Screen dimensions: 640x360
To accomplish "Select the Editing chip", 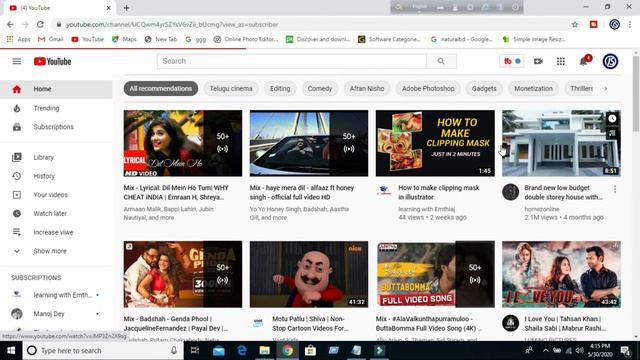I will 280,89.
